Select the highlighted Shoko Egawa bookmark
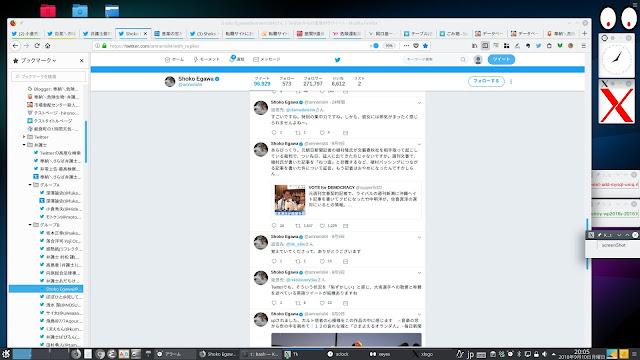 [x=46, y=289]
